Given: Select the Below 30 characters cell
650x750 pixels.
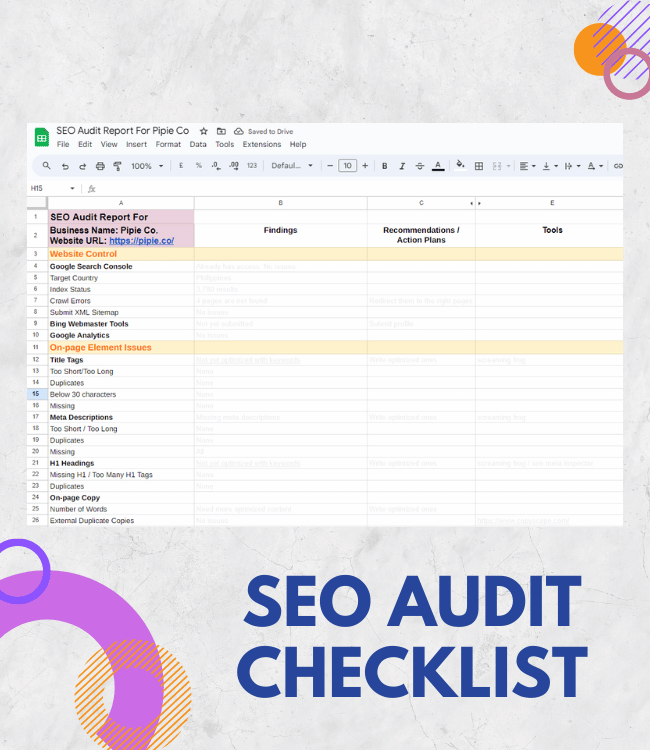Looking at the screenshot, I should [121, 394].
